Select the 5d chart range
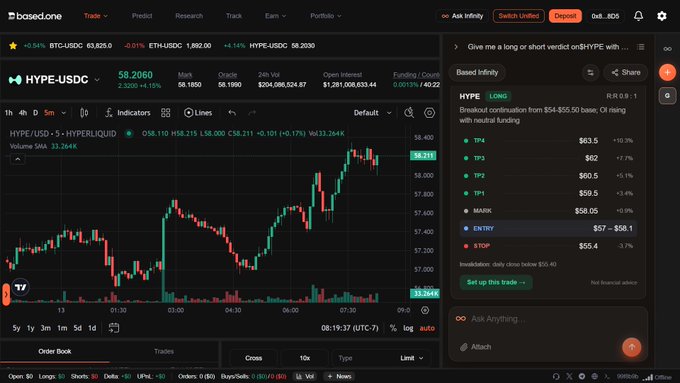The width and height of the screenshot is (680, 383). (77, 328)
